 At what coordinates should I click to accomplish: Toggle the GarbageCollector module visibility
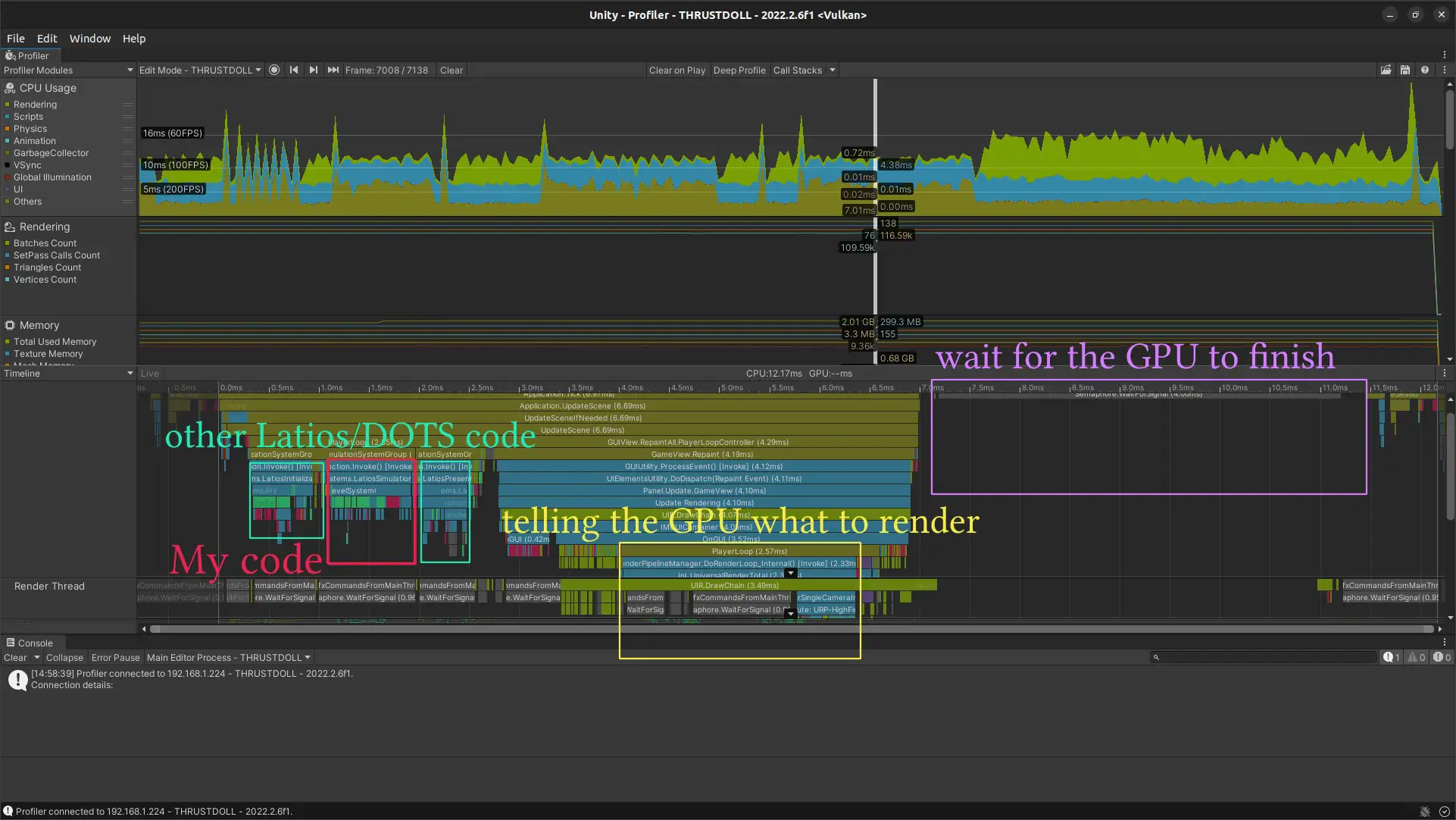point(7,153)
